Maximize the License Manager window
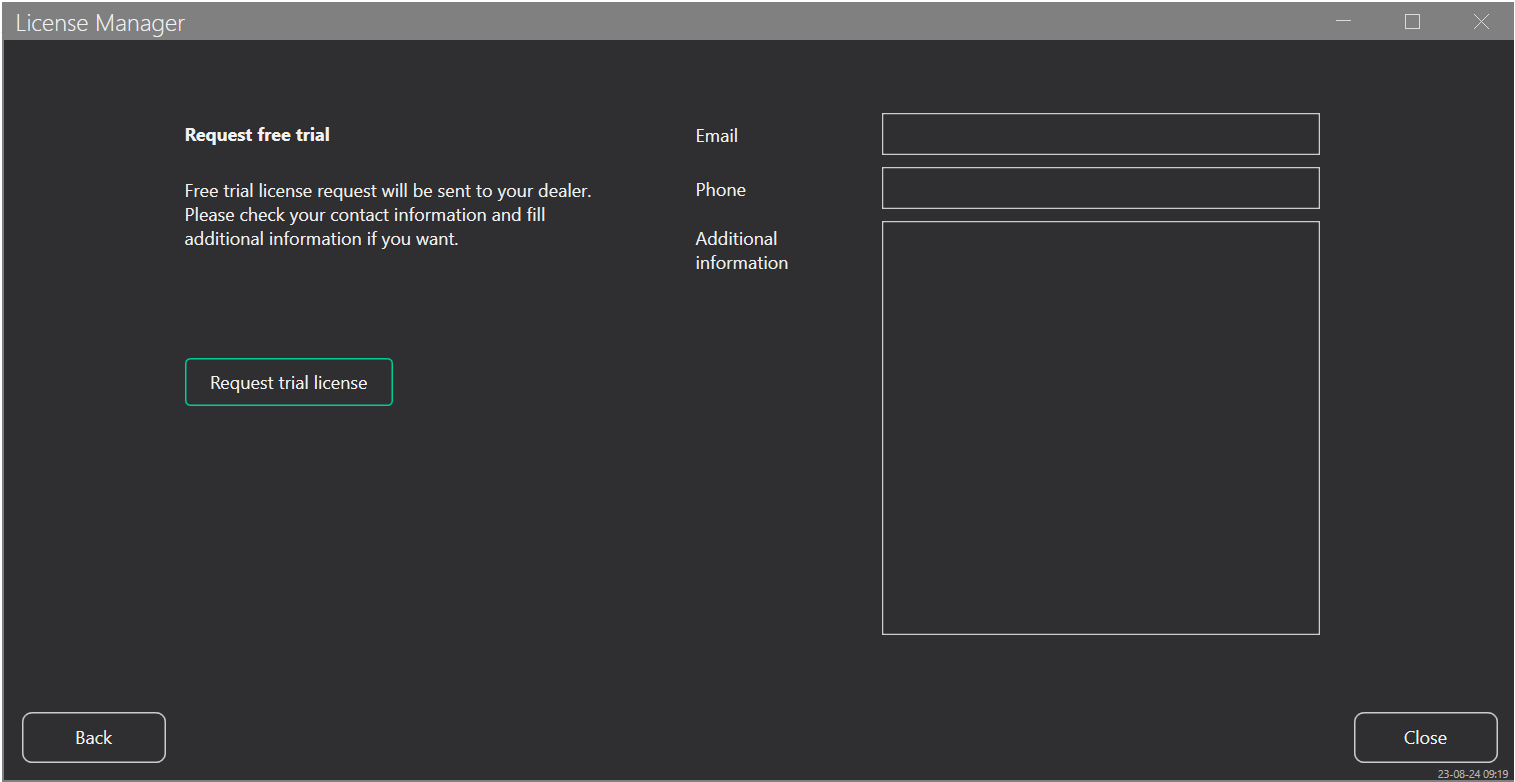This screenshot has width=1515, height=782. tap(1412, 22)
